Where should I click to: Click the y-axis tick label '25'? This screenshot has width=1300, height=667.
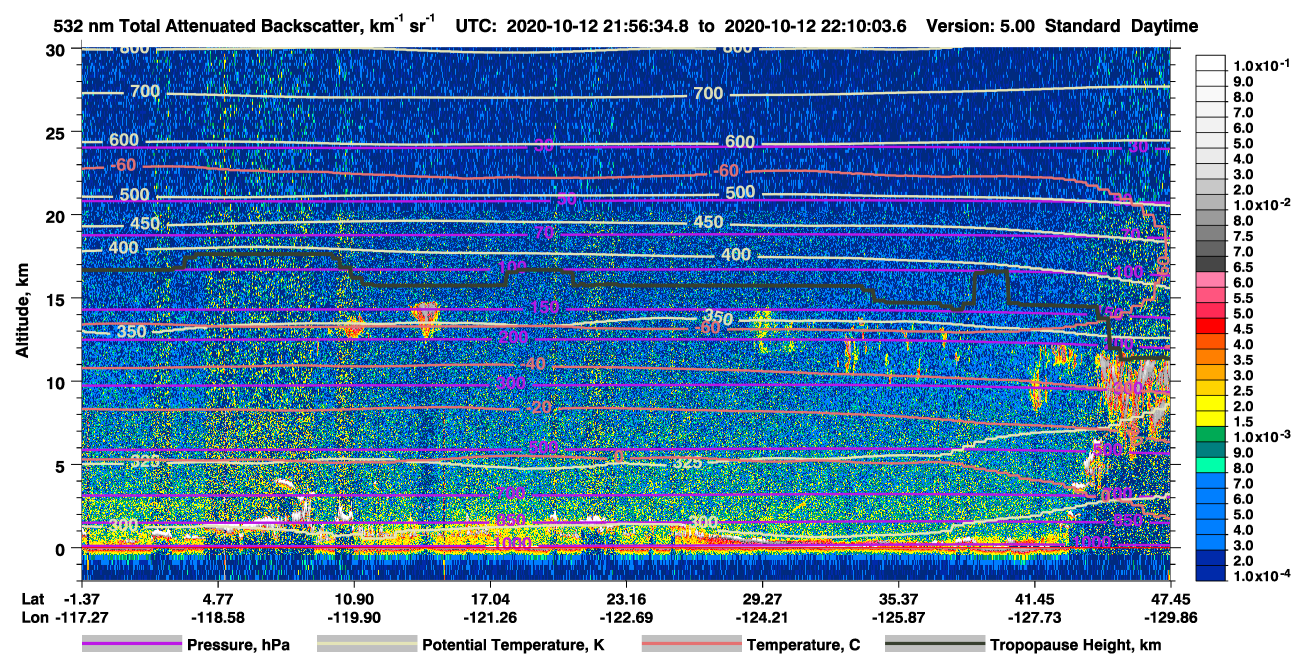58,132
